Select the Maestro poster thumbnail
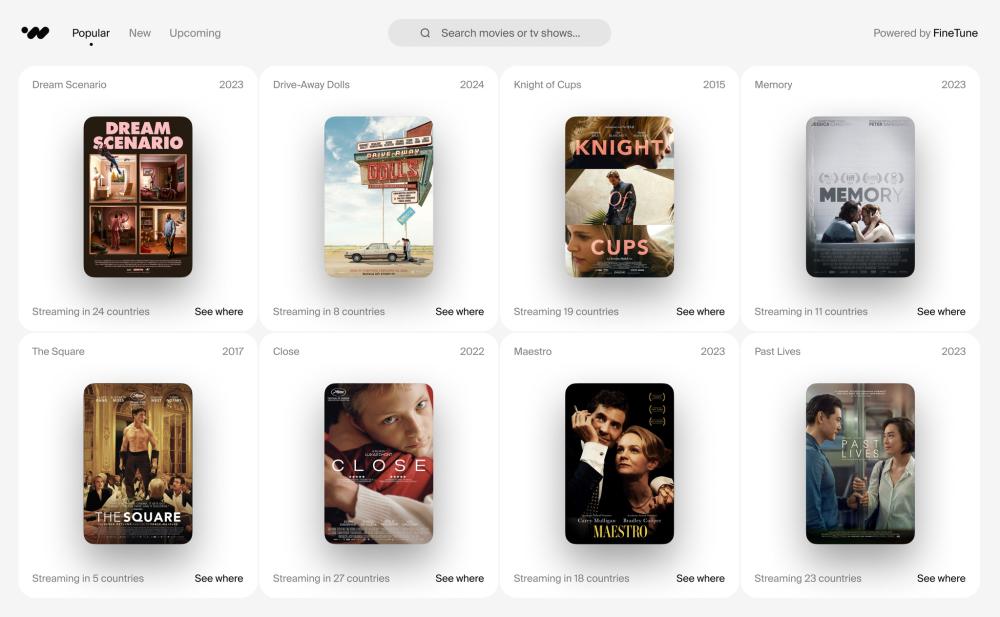 click(619, 463)
